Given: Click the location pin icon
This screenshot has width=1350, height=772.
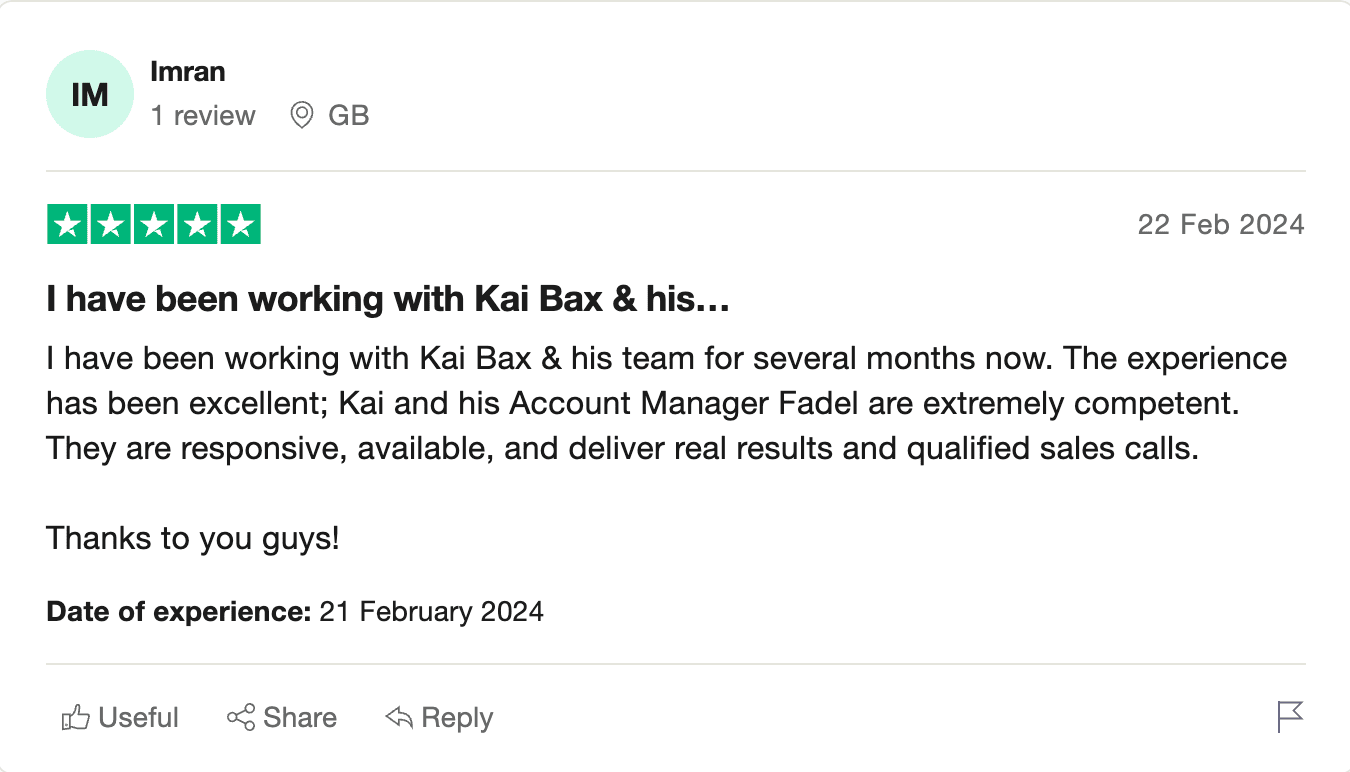Looking at the screenshot, I should click(x=301, y=116).
